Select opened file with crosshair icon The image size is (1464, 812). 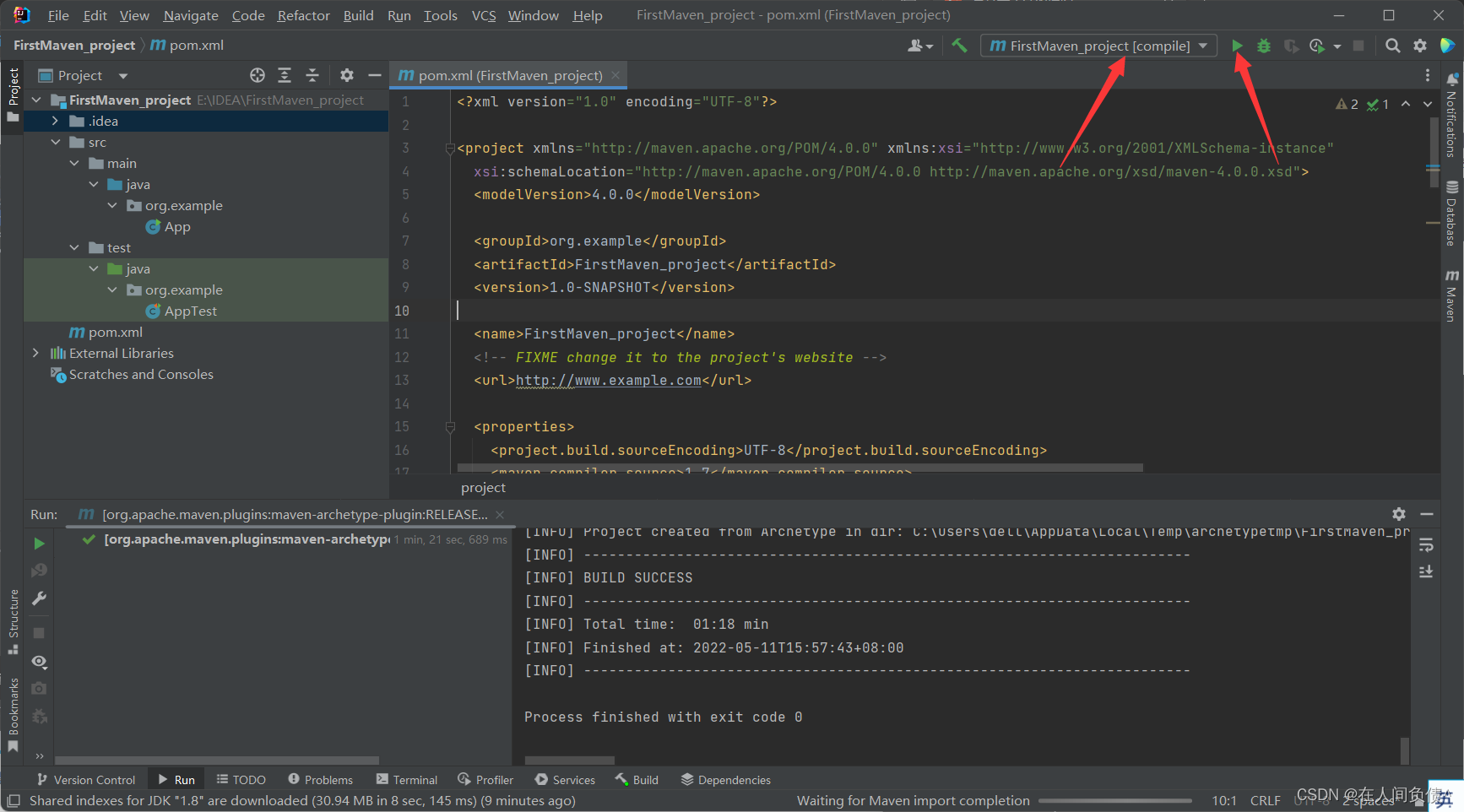pos(258,75)
